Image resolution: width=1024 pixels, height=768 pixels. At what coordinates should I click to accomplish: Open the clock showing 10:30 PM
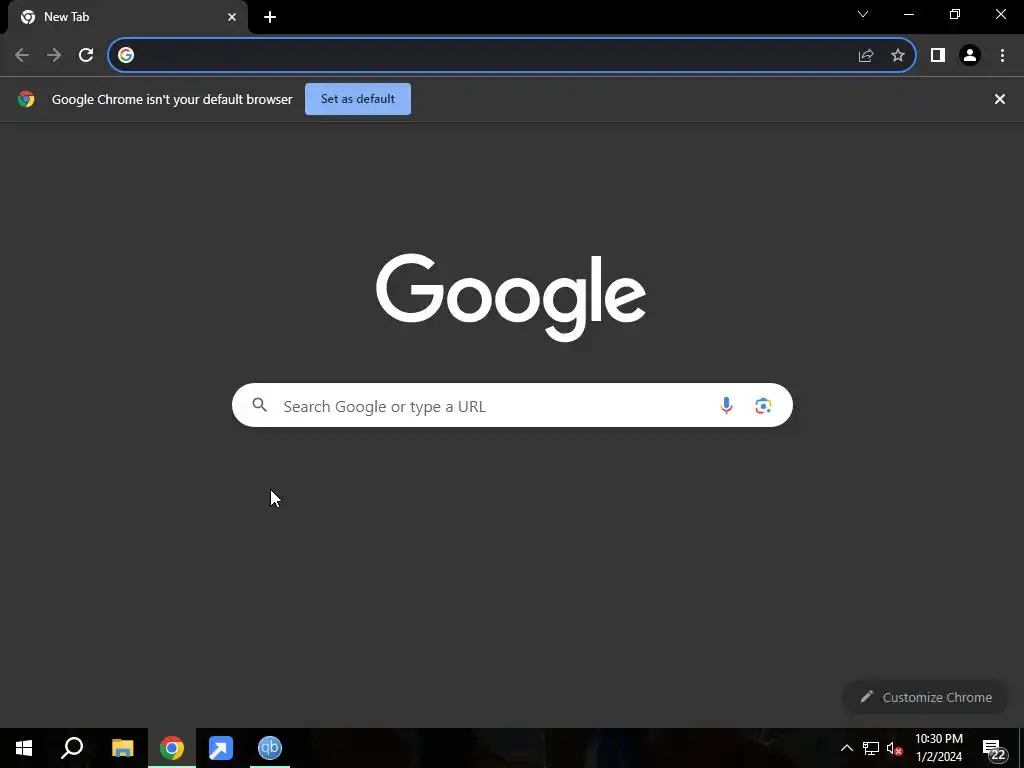coord(939,748)
